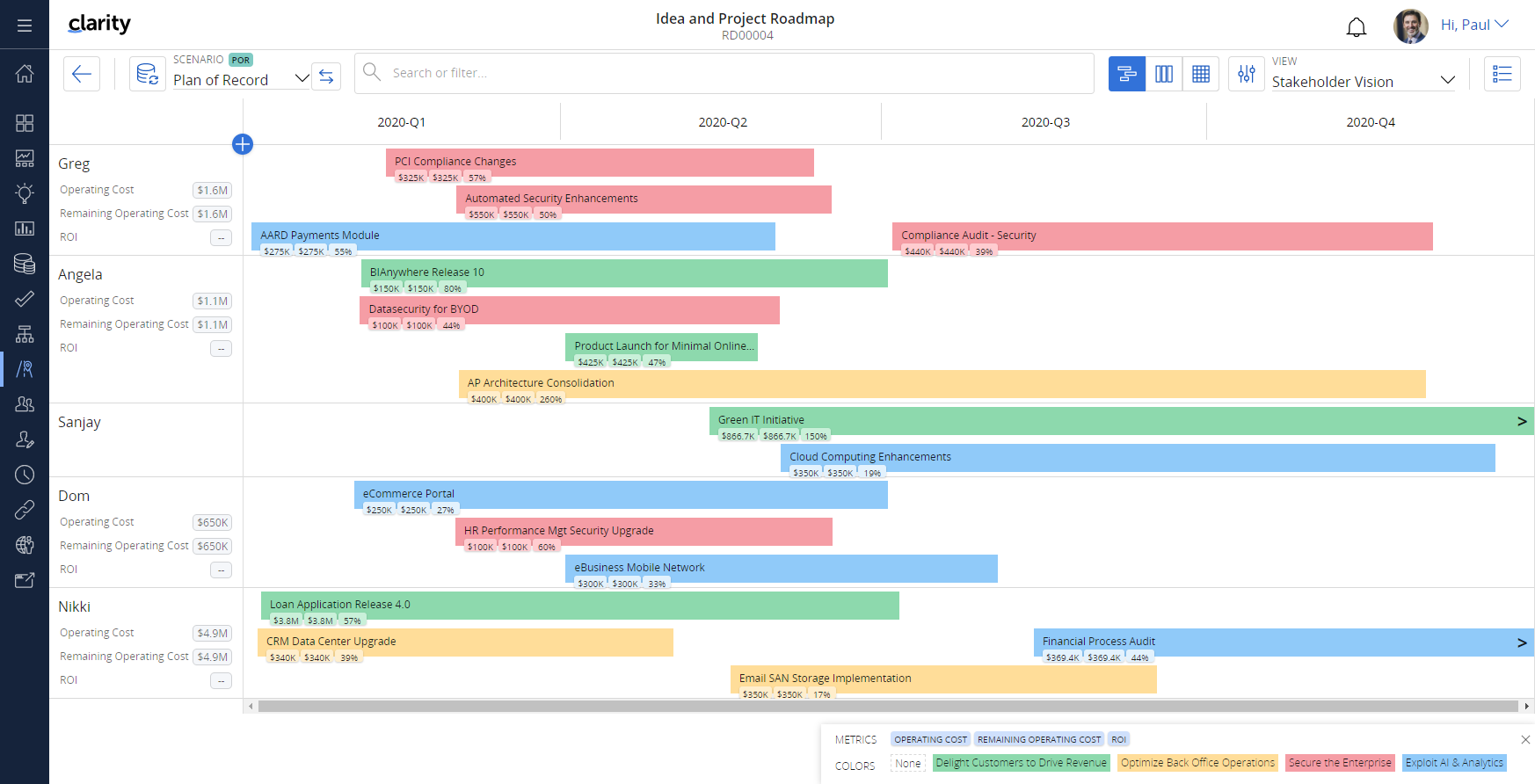This screenshot has width=1535, height=784.
Task: Open the clock timesheets sidebar icon
Action: tap(25, 475)
